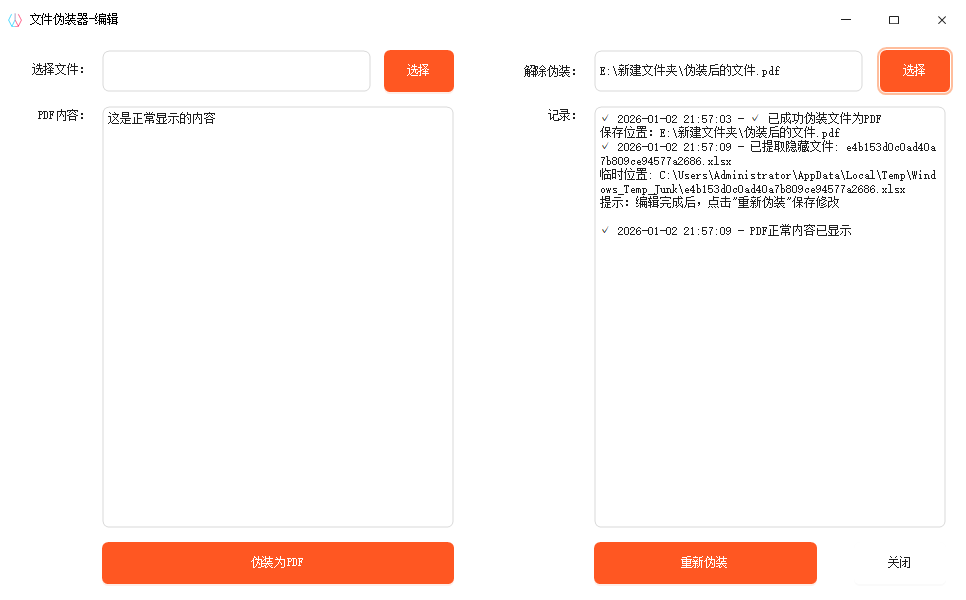This screenshot has height=600, width=966.
Task: Click the 记录： label
Action: [x=562, y=115]
